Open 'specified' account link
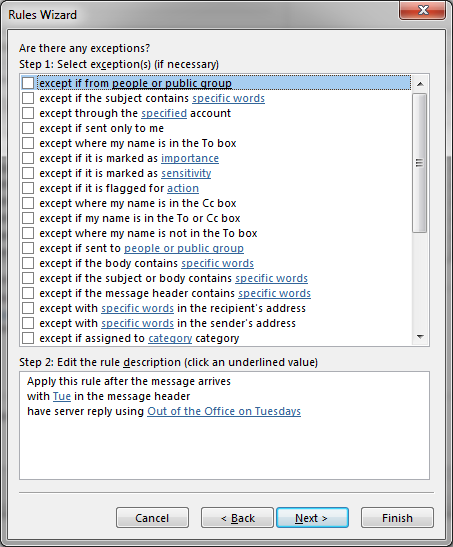Screen dimensions: 453x547 coord(164,113)
